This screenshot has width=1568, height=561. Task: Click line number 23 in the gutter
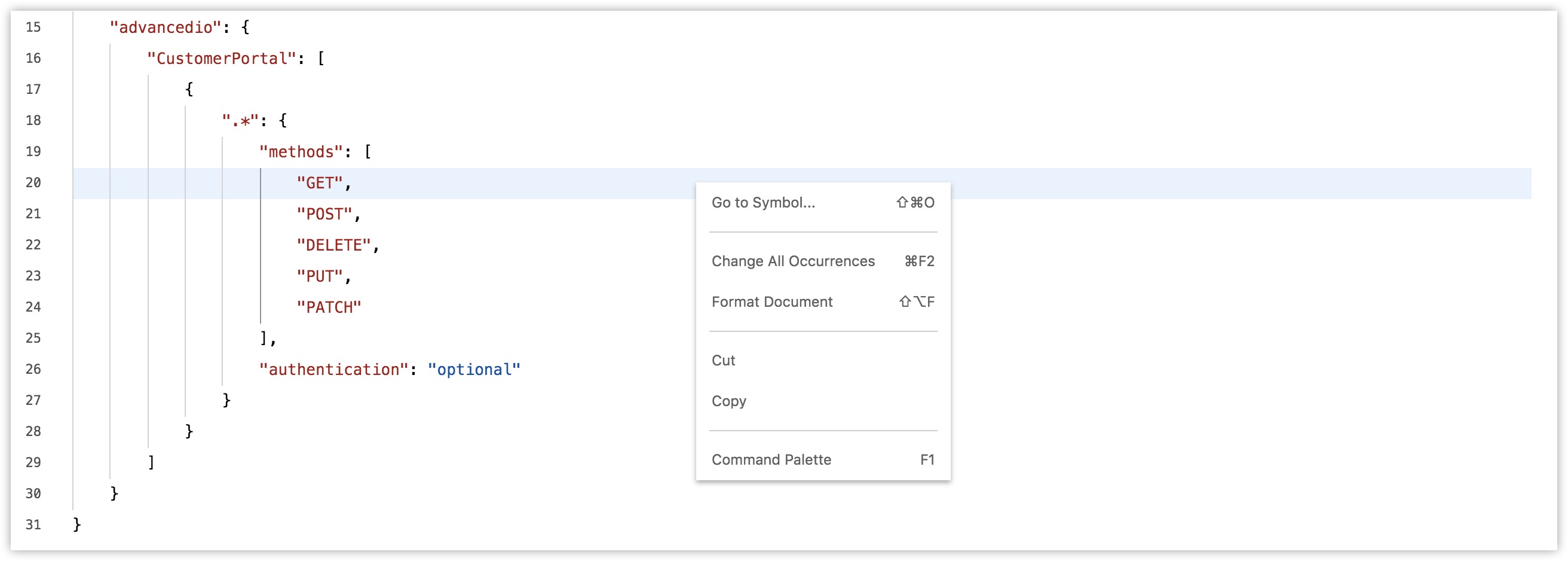(x=33, y=276)
